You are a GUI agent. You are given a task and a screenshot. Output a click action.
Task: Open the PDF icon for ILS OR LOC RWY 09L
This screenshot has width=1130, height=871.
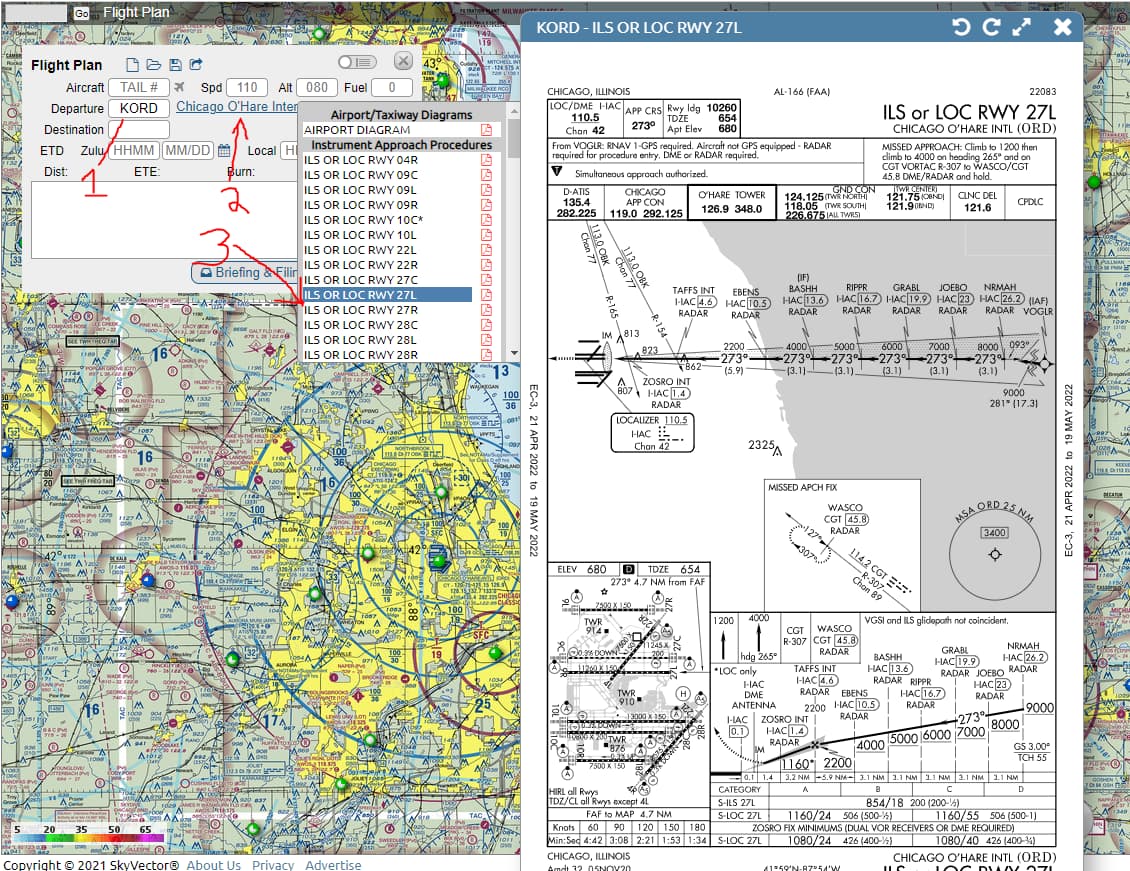(x=486, y=190)
